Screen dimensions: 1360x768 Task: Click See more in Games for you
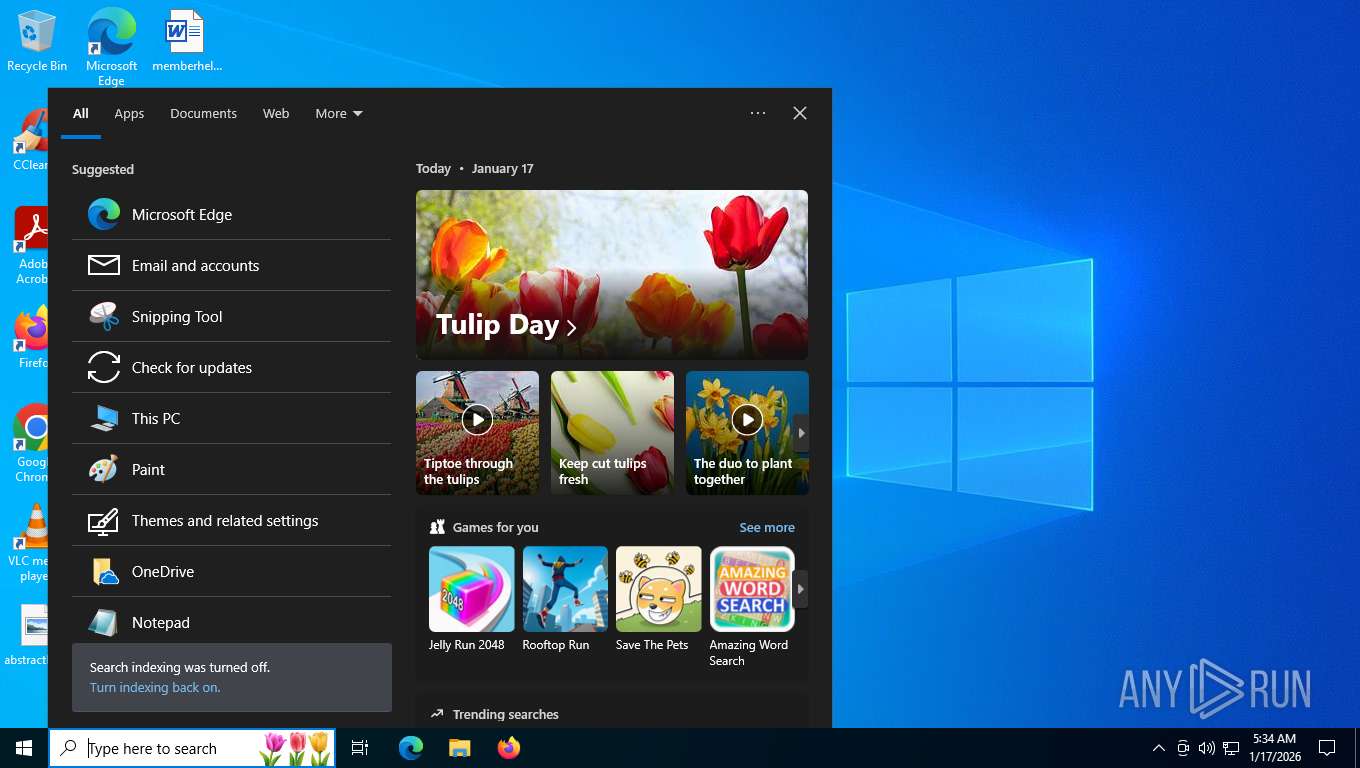[767, 527]
